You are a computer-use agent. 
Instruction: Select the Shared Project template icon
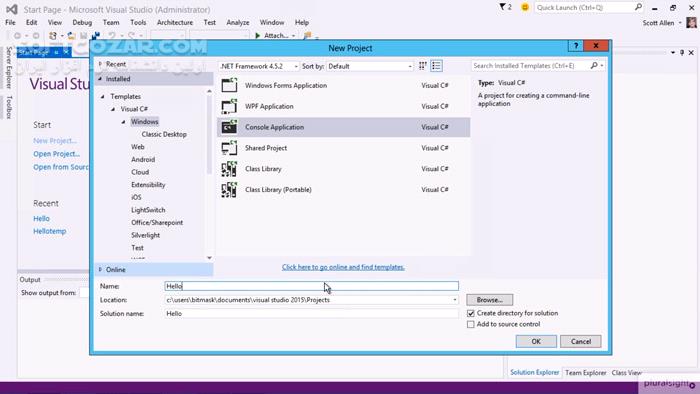[x=229, y=148]
